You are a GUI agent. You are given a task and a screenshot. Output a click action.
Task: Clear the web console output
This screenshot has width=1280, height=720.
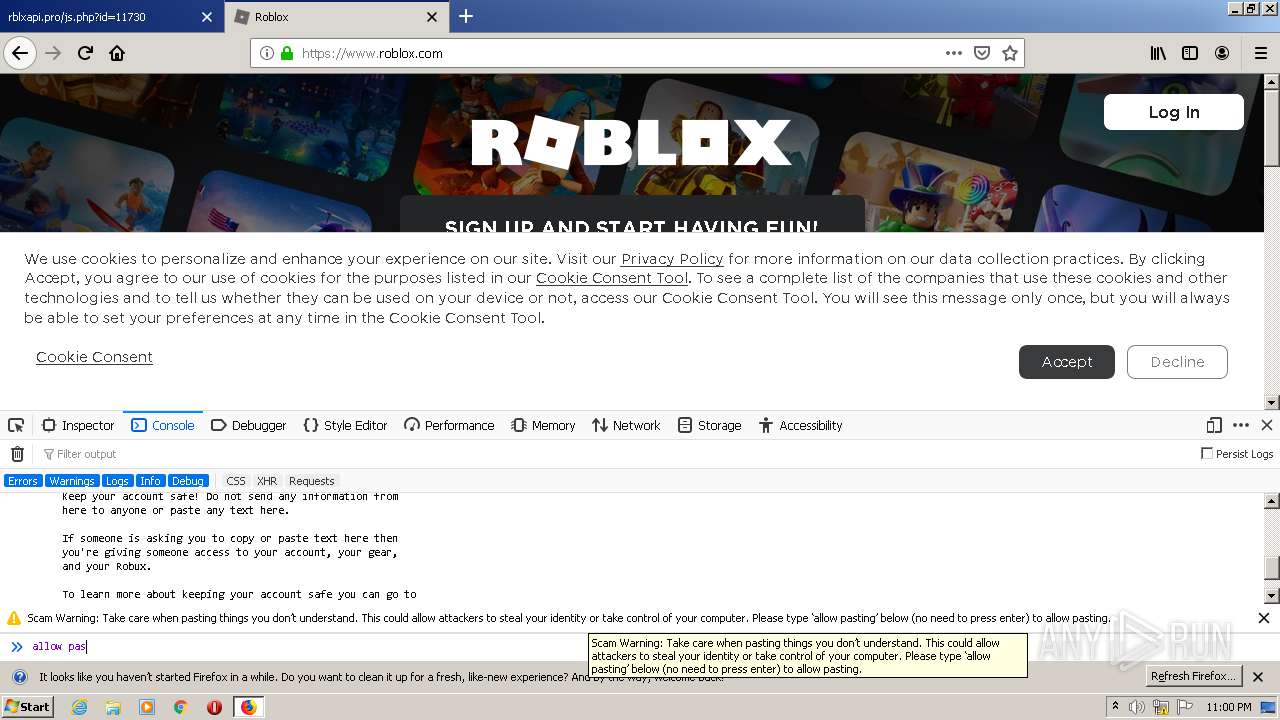pos(17,454)
